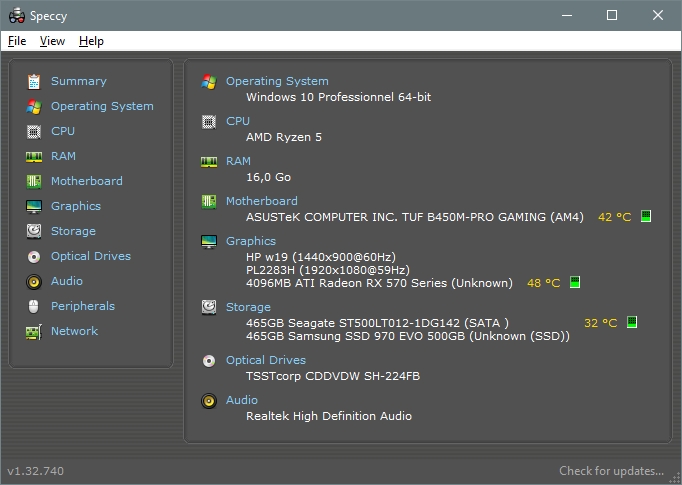Click the Network card icon in sidebar
Image resolution: width=682 pixels, height=485 pixels.
point(34,332)
